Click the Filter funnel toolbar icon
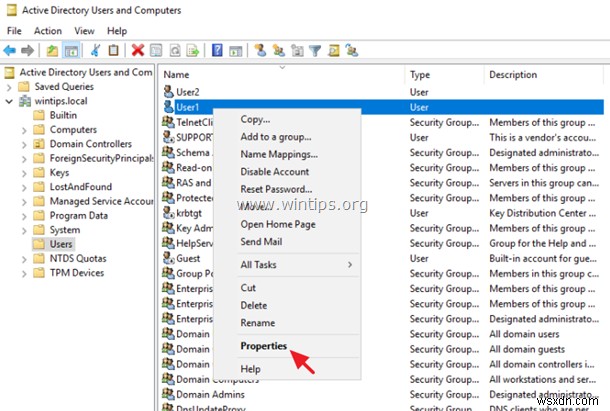 tap(315, 51)
